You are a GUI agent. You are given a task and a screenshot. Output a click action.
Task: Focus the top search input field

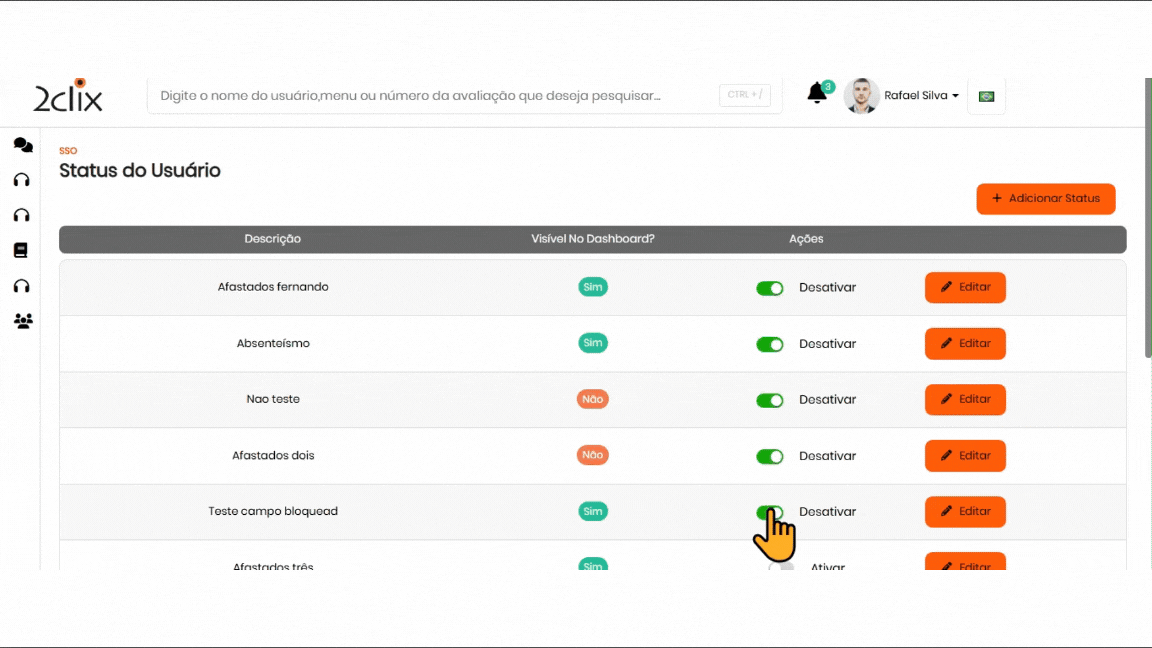(430, 96)
